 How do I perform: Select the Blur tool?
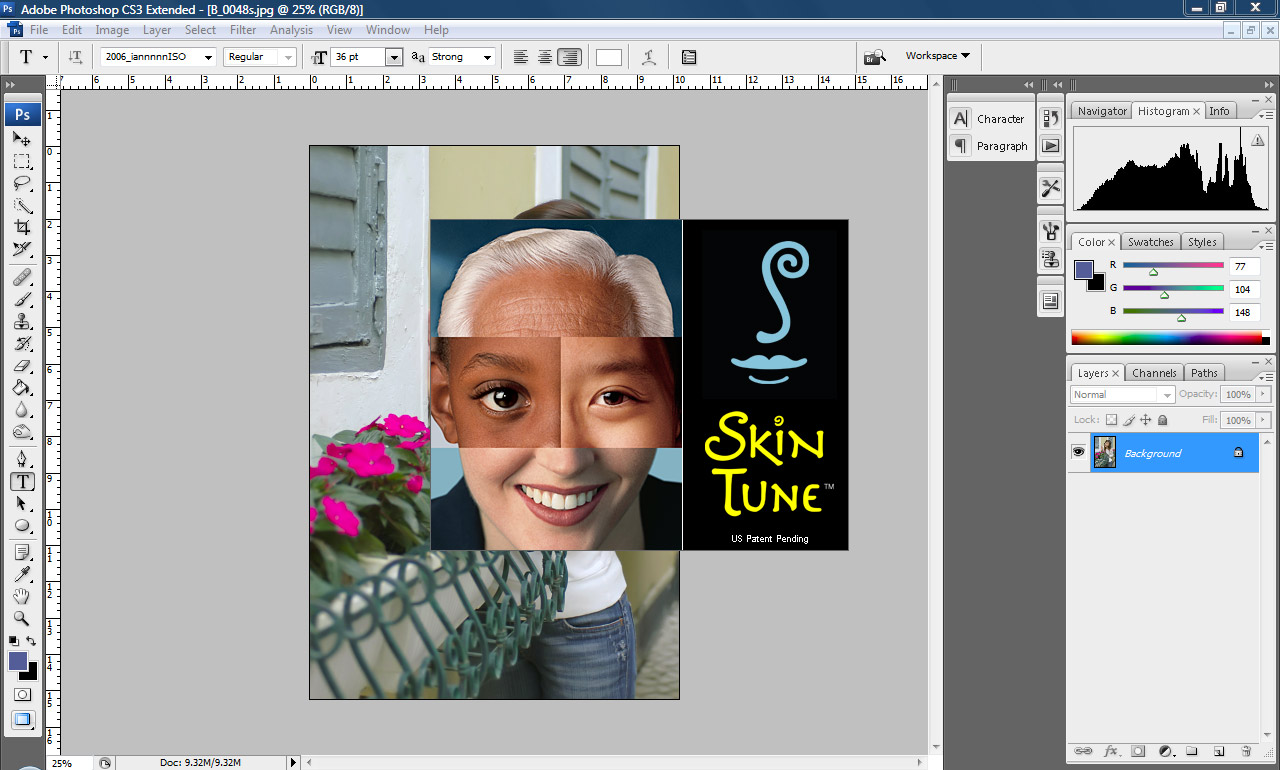point(22,409)
